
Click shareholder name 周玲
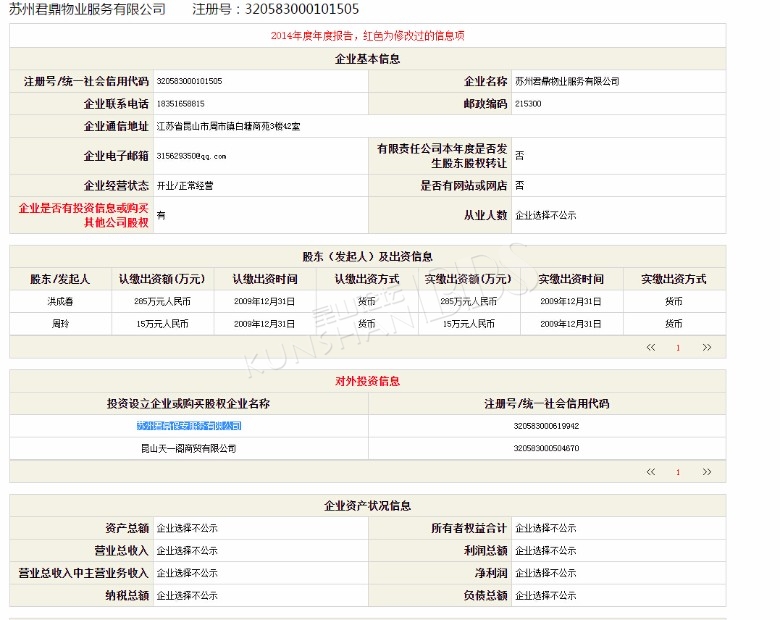pos(60,324)
